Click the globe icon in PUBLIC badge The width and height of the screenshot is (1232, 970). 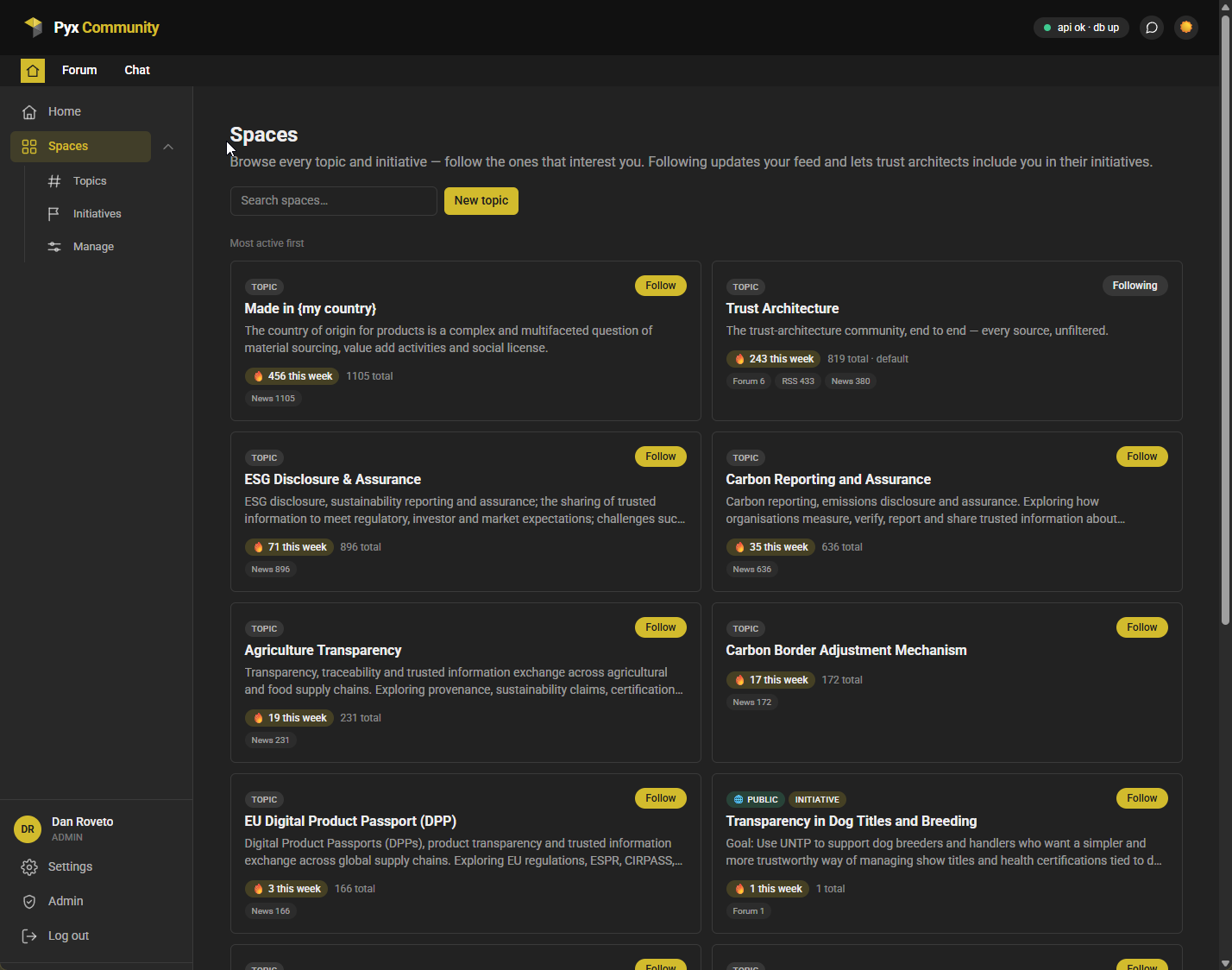(739, 800)
